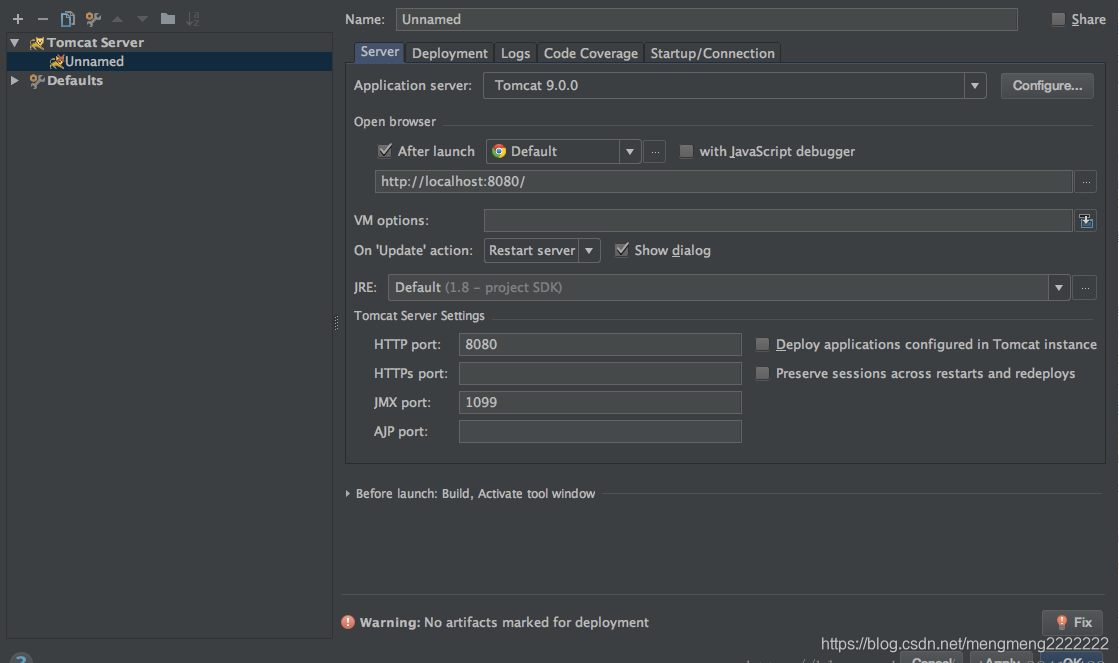
Task: Click the localhost URL field
Action: click(x=724, y=181)
